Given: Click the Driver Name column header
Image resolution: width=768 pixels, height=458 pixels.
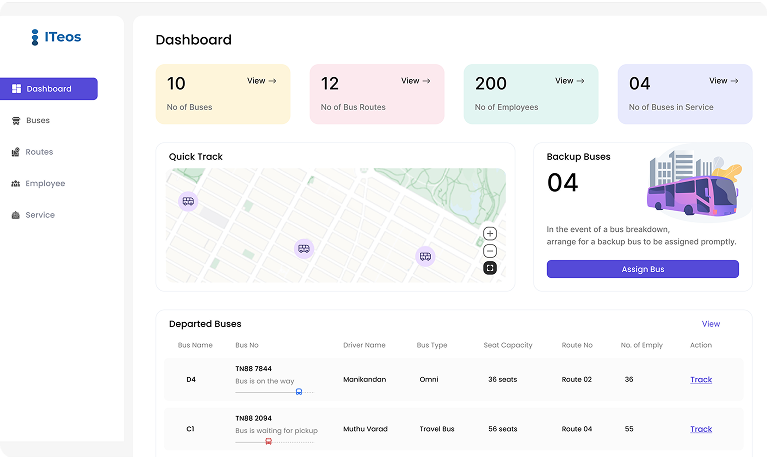Looking at the screenshot, I should click(364, 345).
